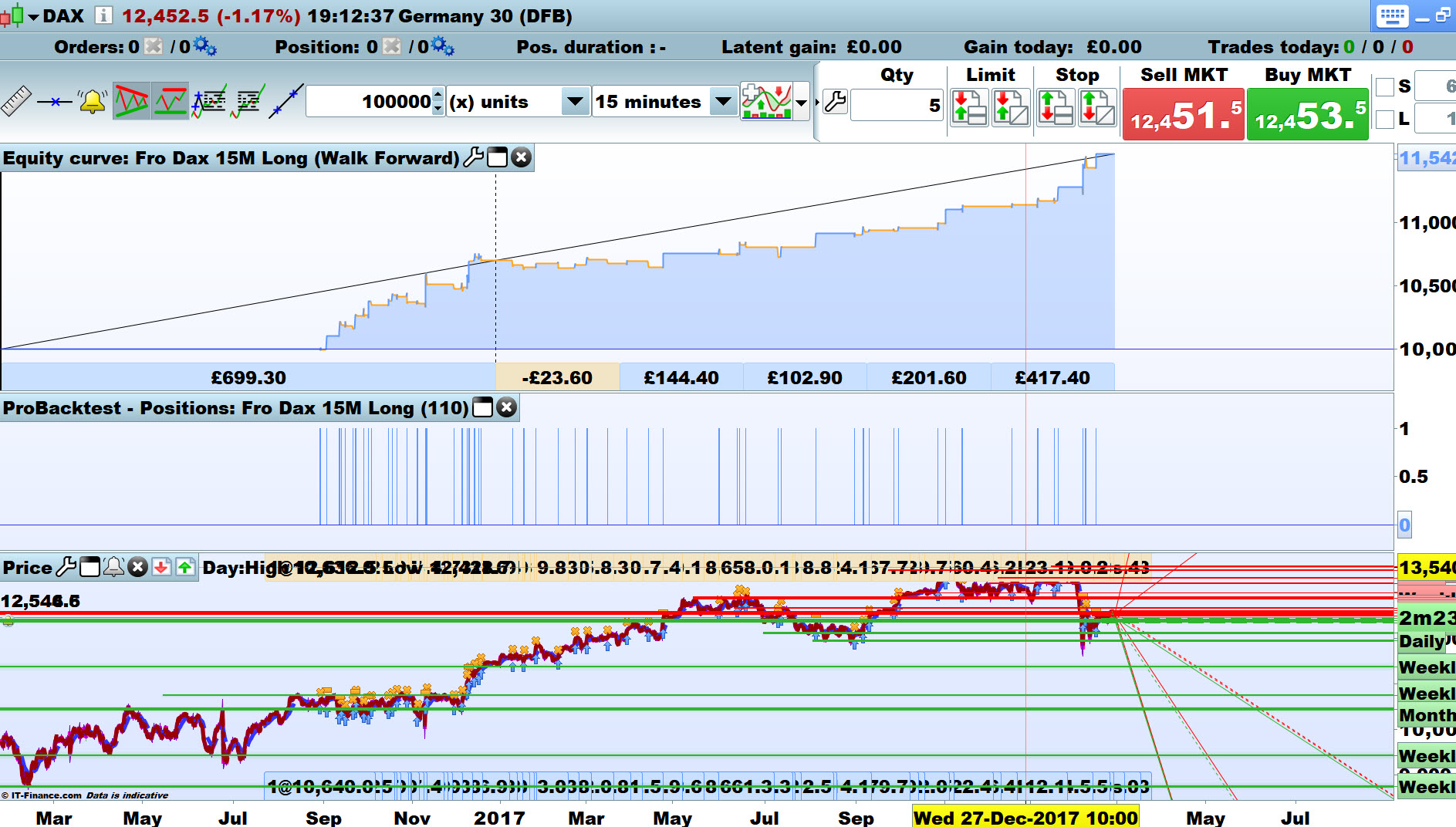Click the S value input field

click(1436, 86)
